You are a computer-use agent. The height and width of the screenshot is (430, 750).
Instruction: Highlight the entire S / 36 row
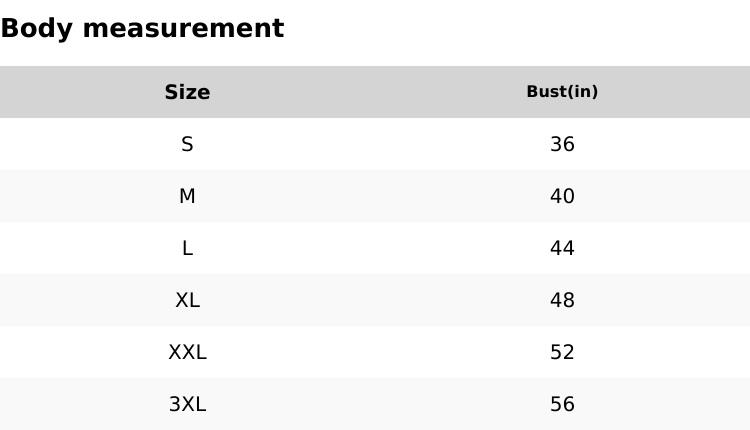tap(375, 144)
